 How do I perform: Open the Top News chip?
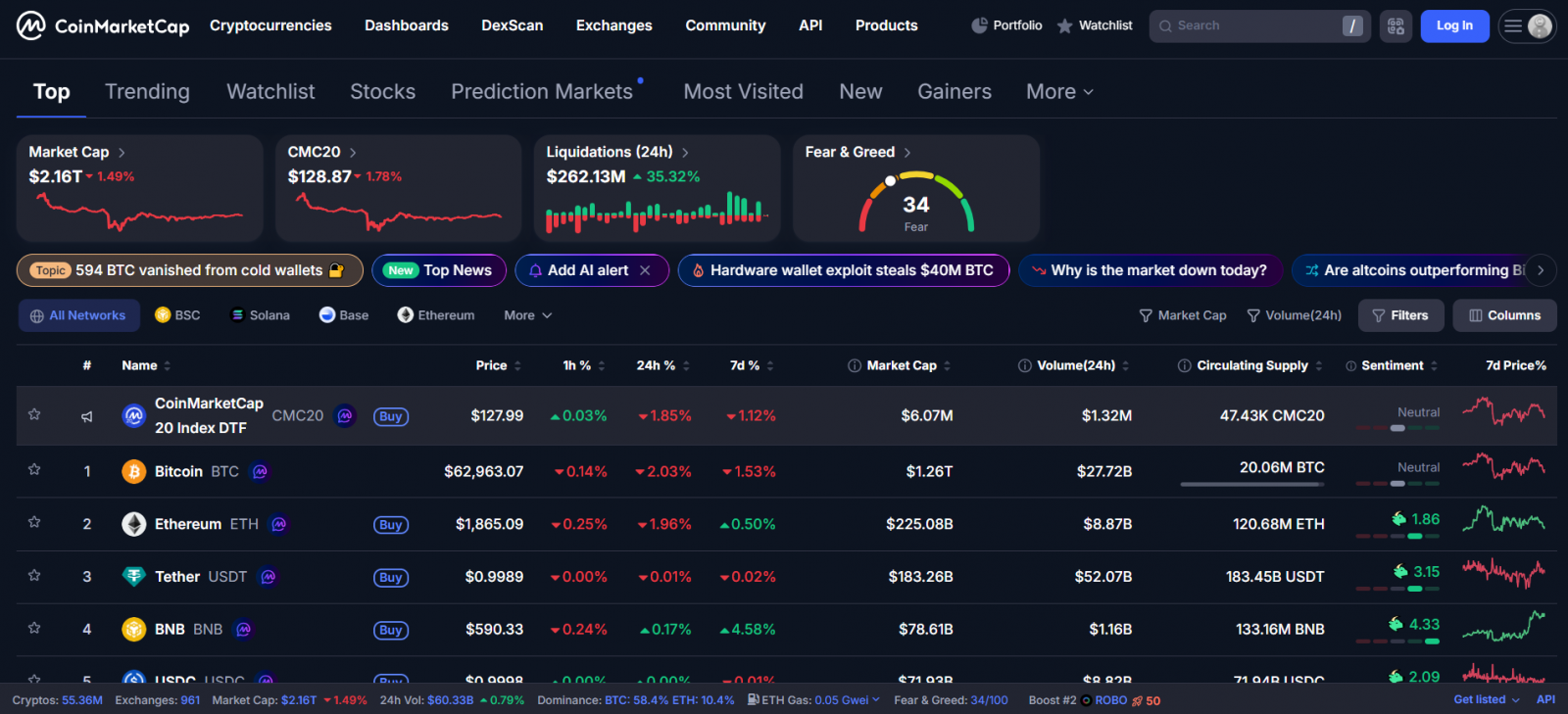coord(439,270)
